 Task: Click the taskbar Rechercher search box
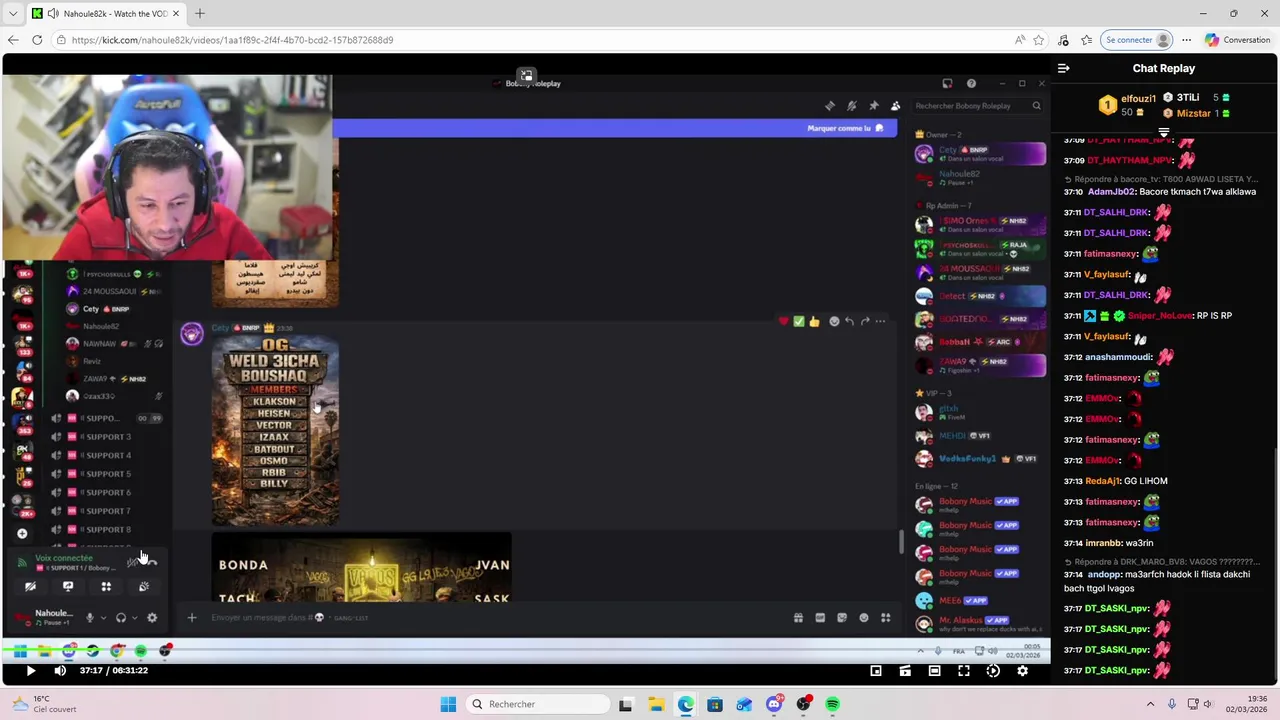(539, 704)
